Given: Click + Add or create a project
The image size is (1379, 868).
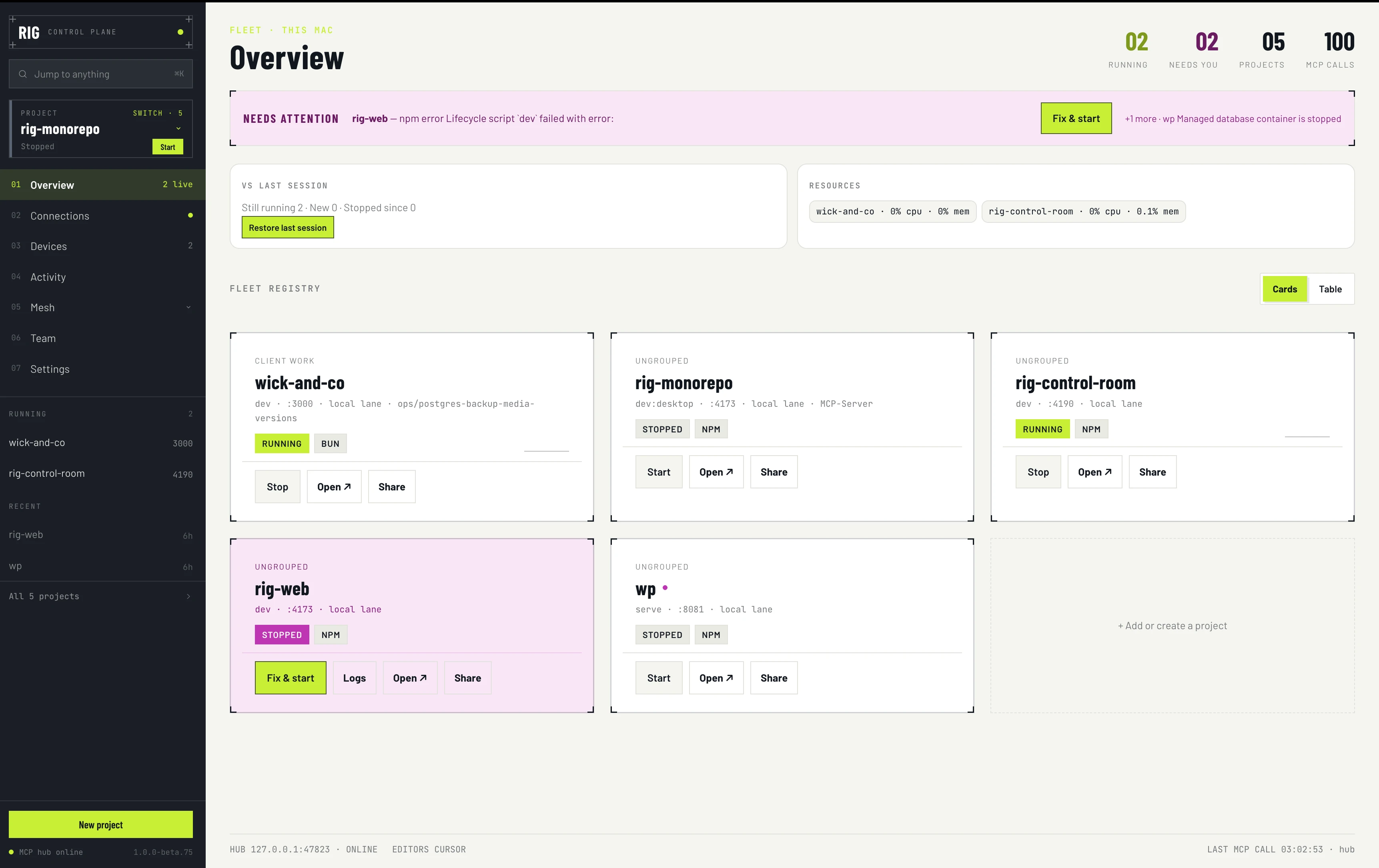Looking at the screenshot, I should pyautogui.click(x=1172, y=626).
